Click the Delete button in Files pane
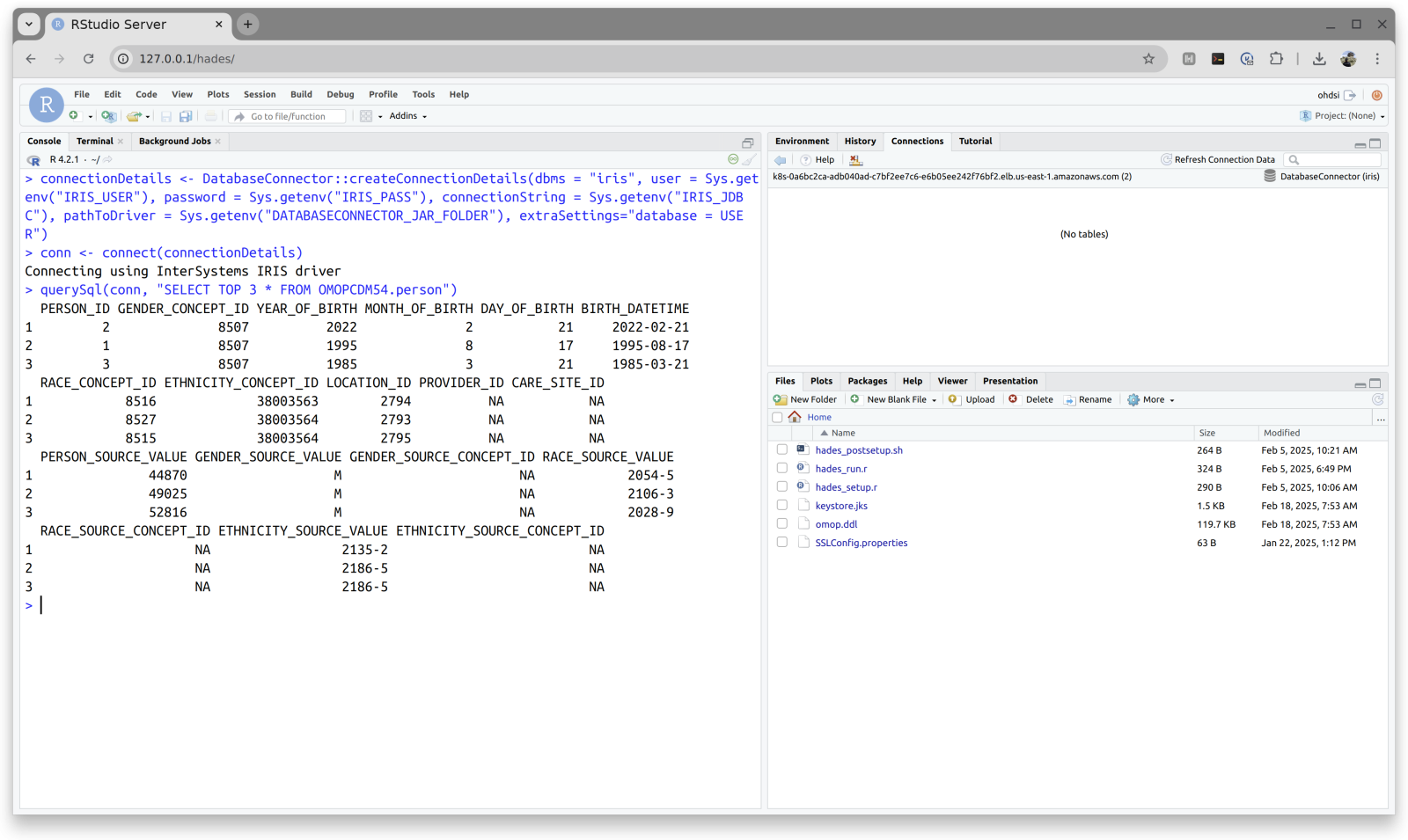The height and width of the screenshot is (840, 1408). point(1030,399)
